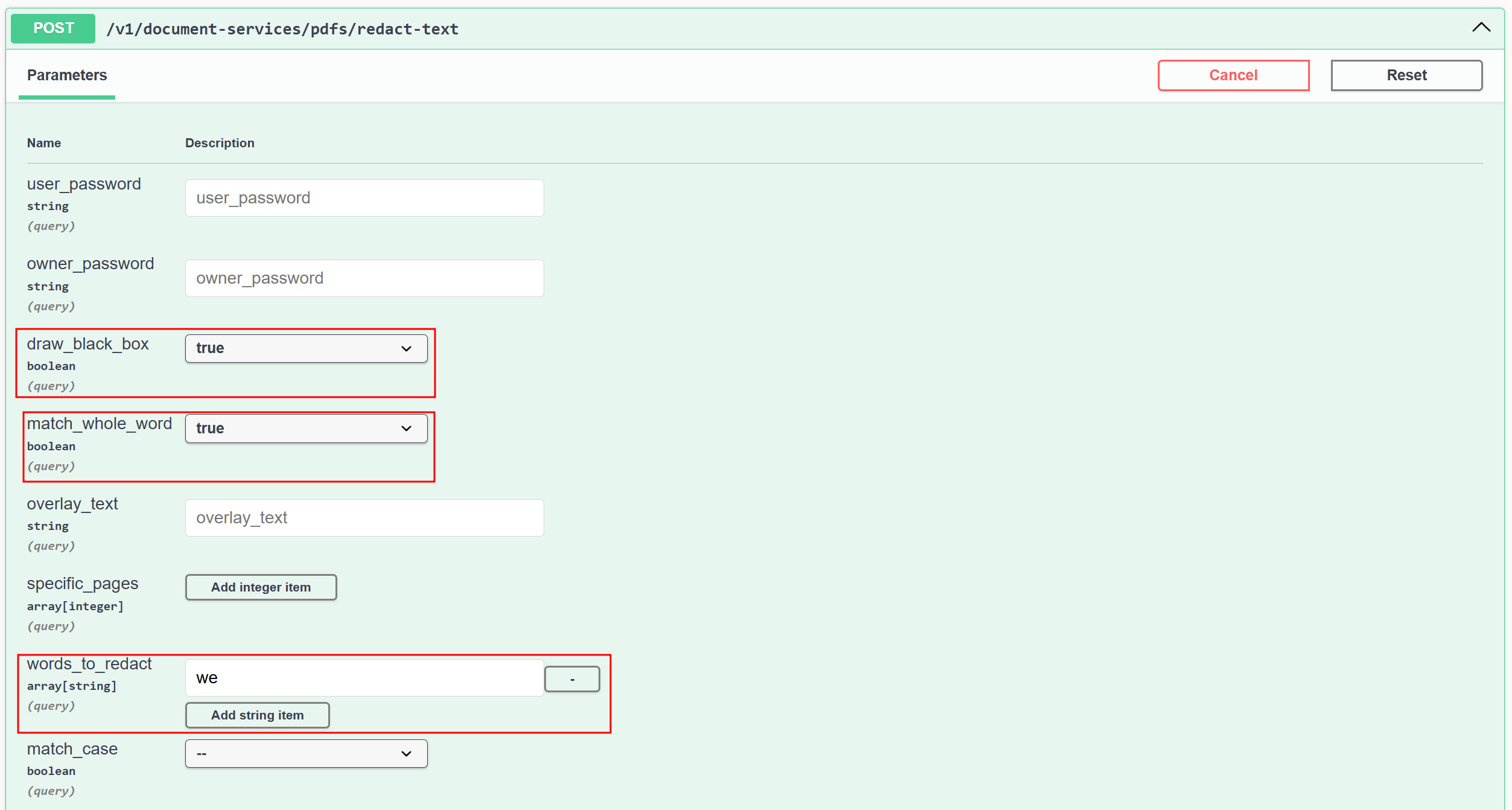Click the Description column header

(x=220, y=143)
